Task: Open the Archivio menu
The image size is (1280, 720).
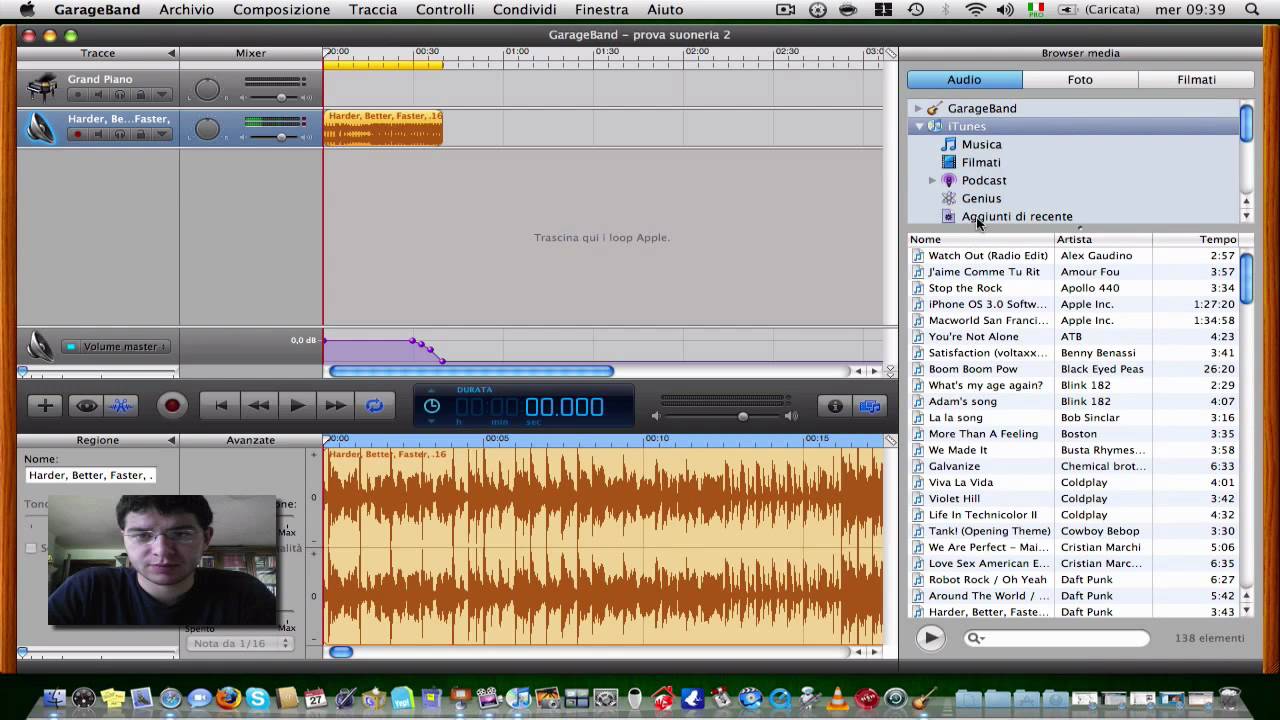Action: (186, 9)
